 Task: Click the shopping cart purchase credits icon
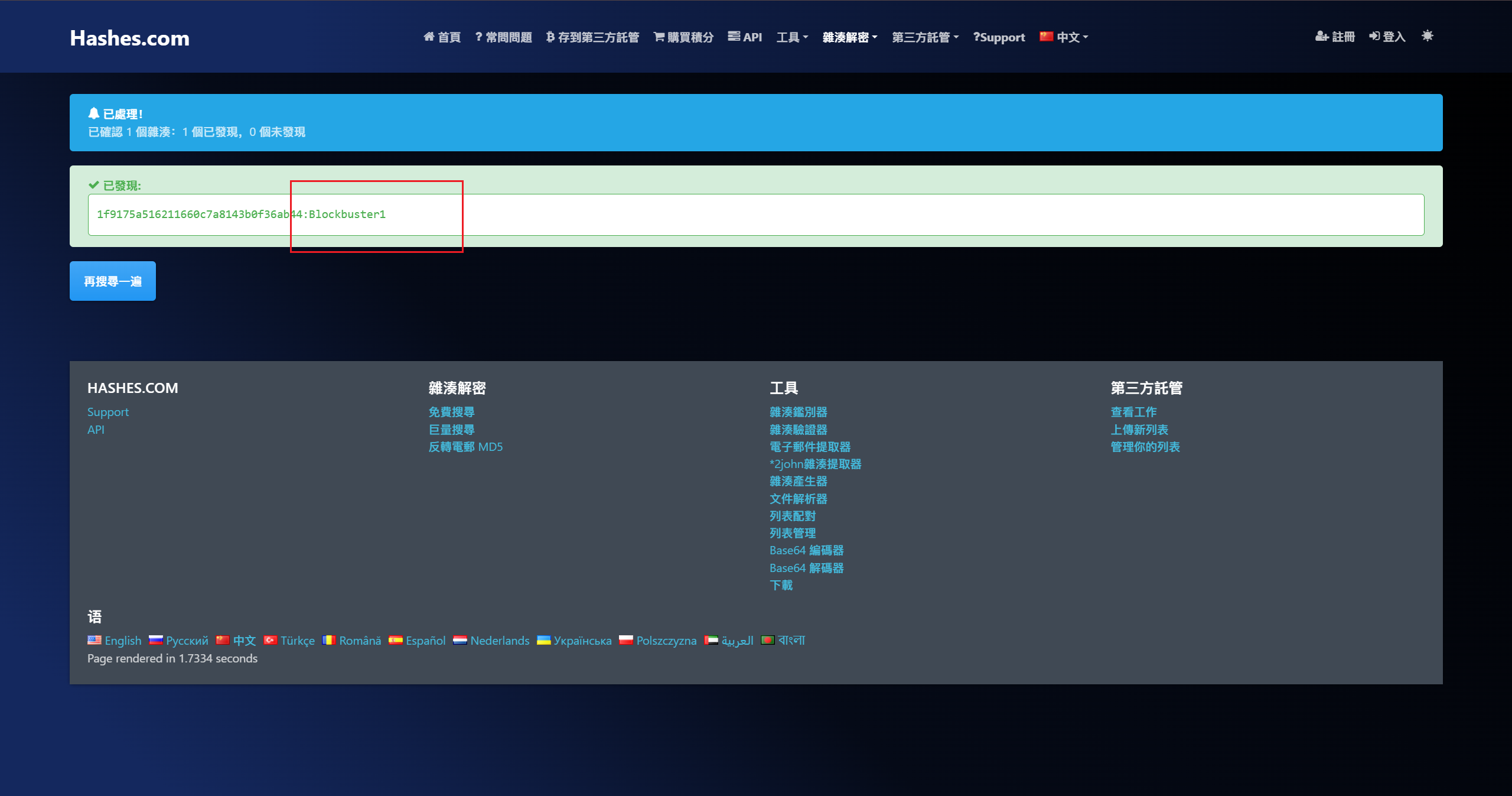click(x=659, y=37)
